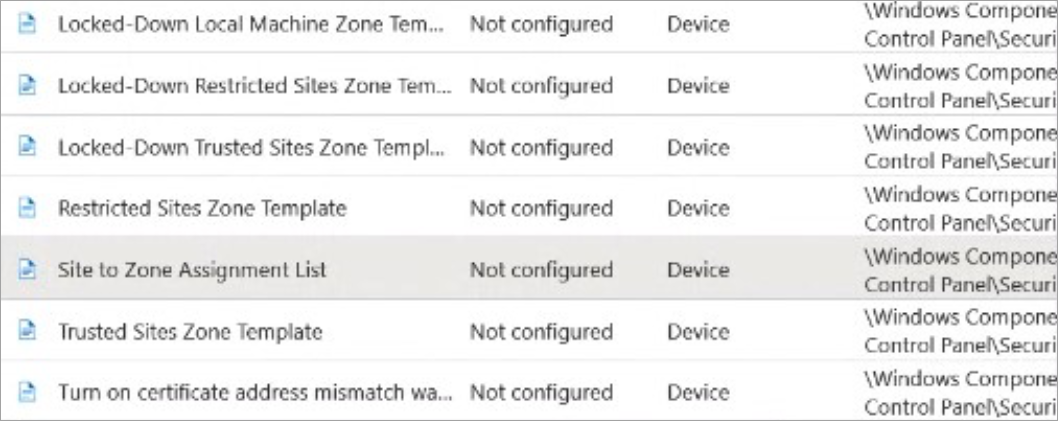The image size is (1058, 421).
Task: Click document icon beside Trusted Sites Zone Template
Action: (29, 331)
